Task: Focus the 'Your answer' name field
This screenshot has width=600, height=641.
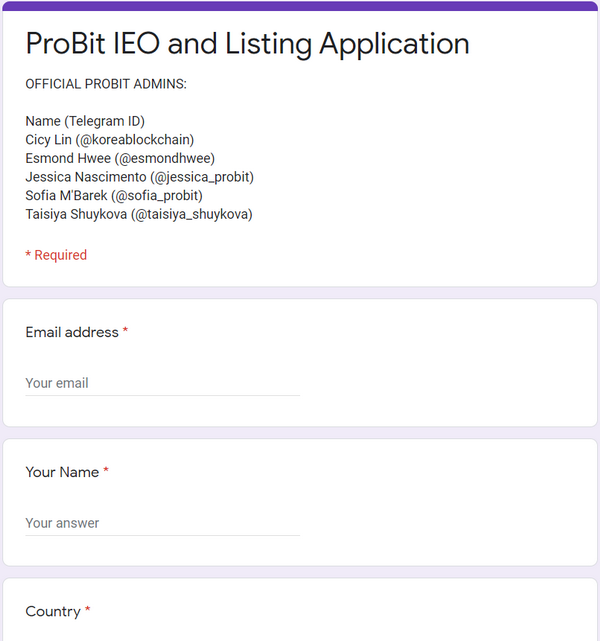Action: (162, 523)
